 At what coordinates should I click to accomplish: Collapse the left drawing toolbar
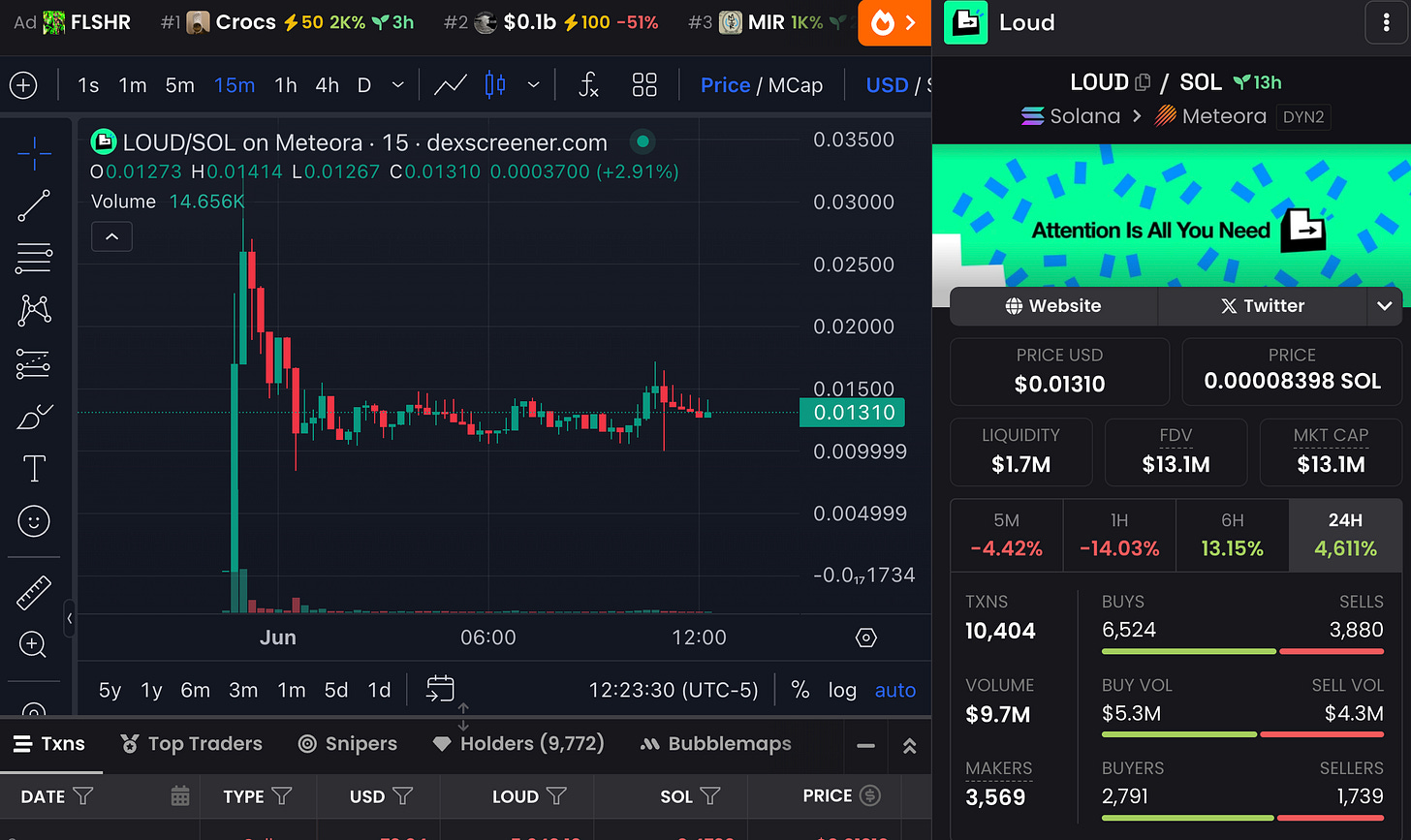tap(69, 618)
